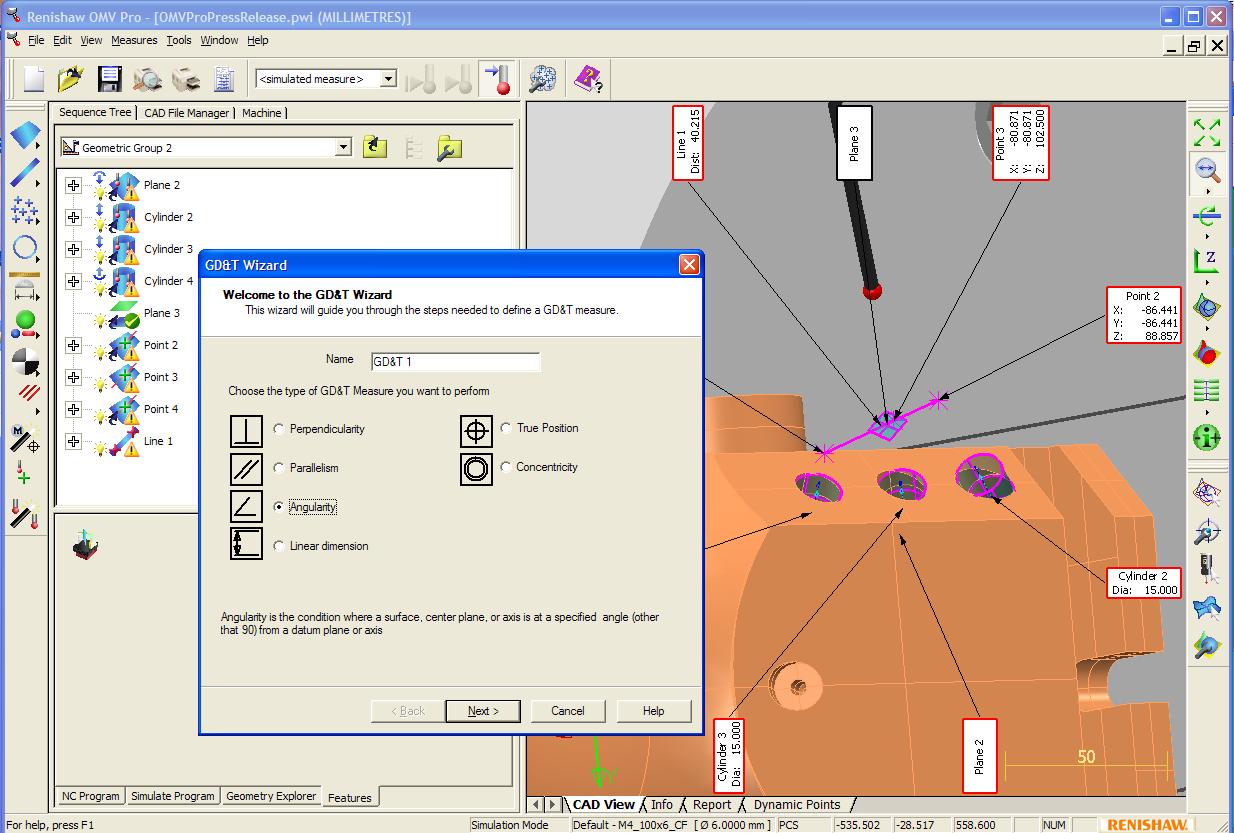The height and width of the screenshot is (833, 1234).
Task: Click the zoom magnifier view icon
Action: point(1208,171)
